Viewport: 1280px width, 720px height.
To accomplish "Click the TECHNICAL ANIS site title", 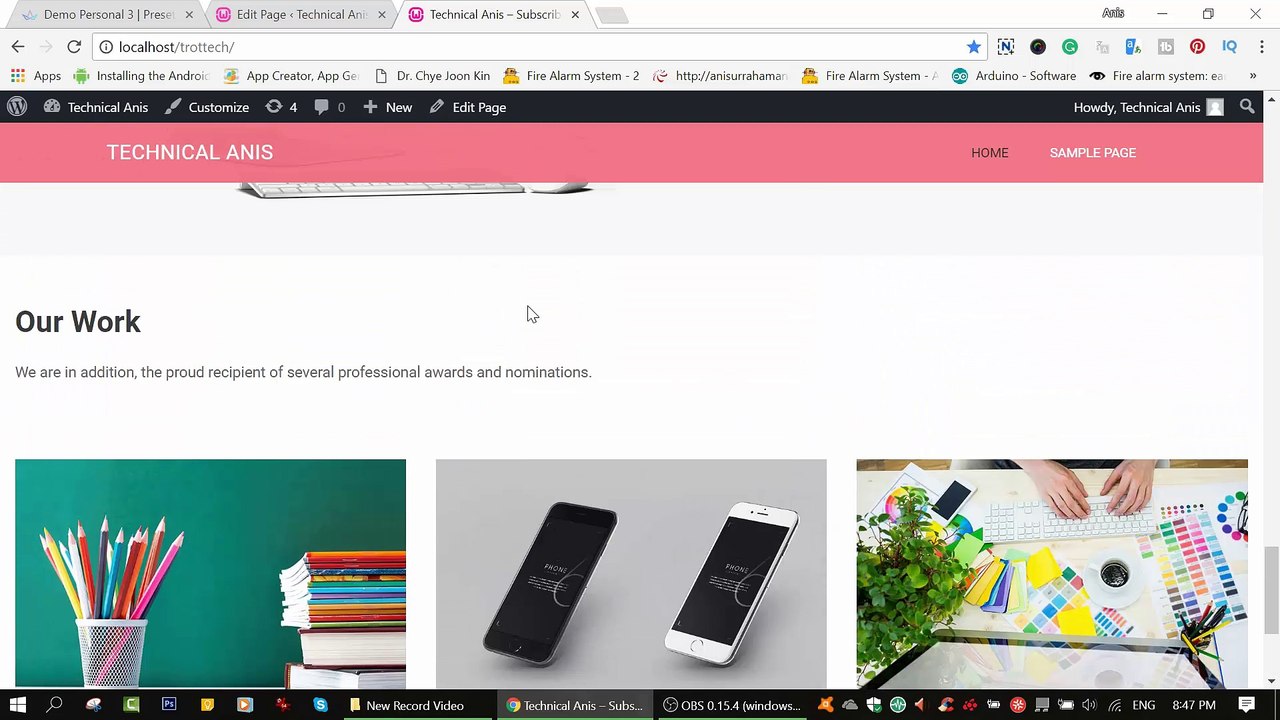I will tap(190, 152).
